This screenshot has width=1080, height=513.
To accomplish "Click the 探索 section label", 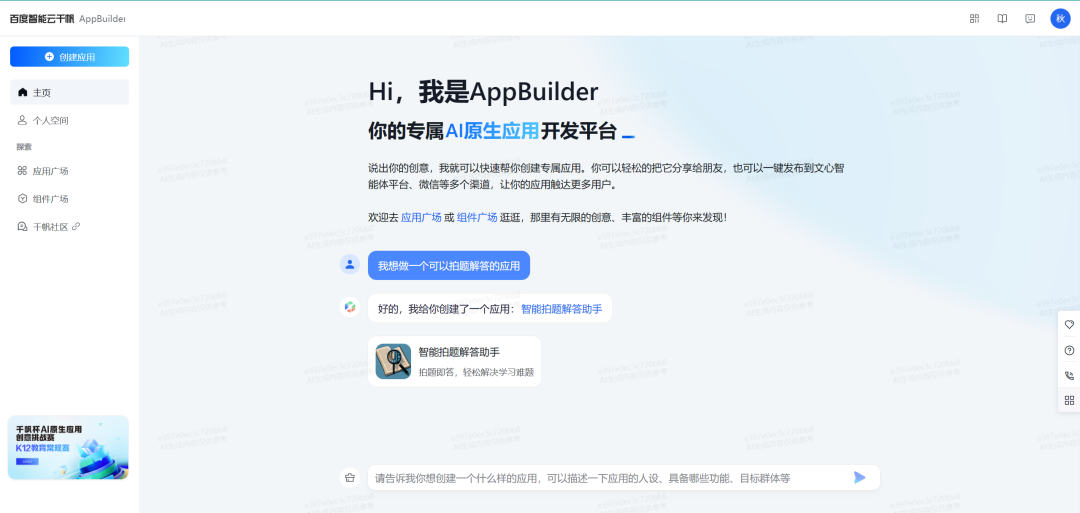I will [24, 147].
